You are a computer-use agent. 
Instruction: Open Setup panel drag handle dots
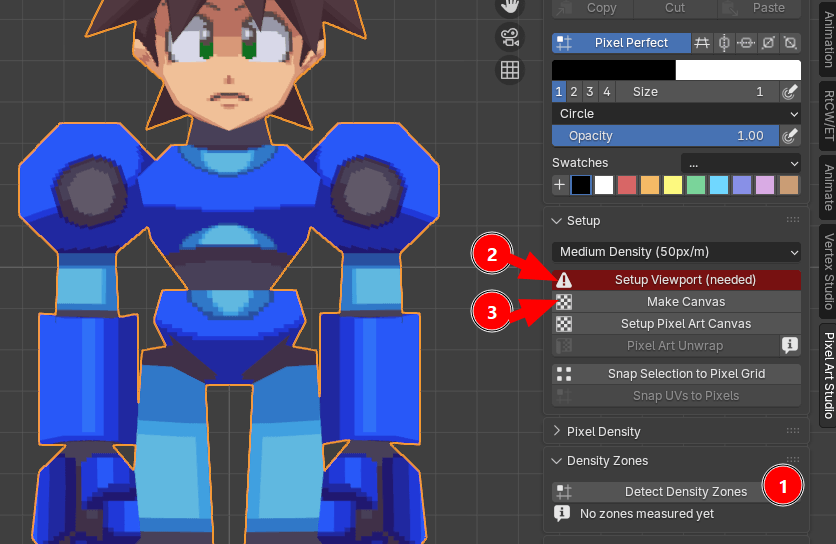coord(793,220)
